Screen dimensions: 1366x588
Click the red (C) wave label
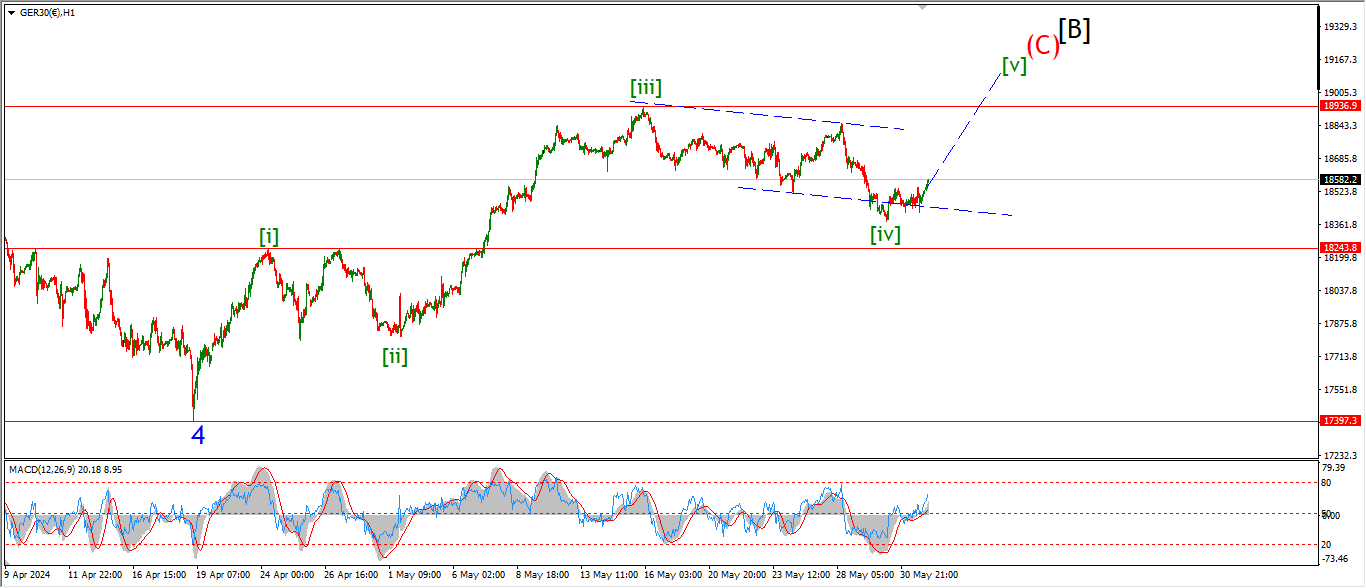1042,45
